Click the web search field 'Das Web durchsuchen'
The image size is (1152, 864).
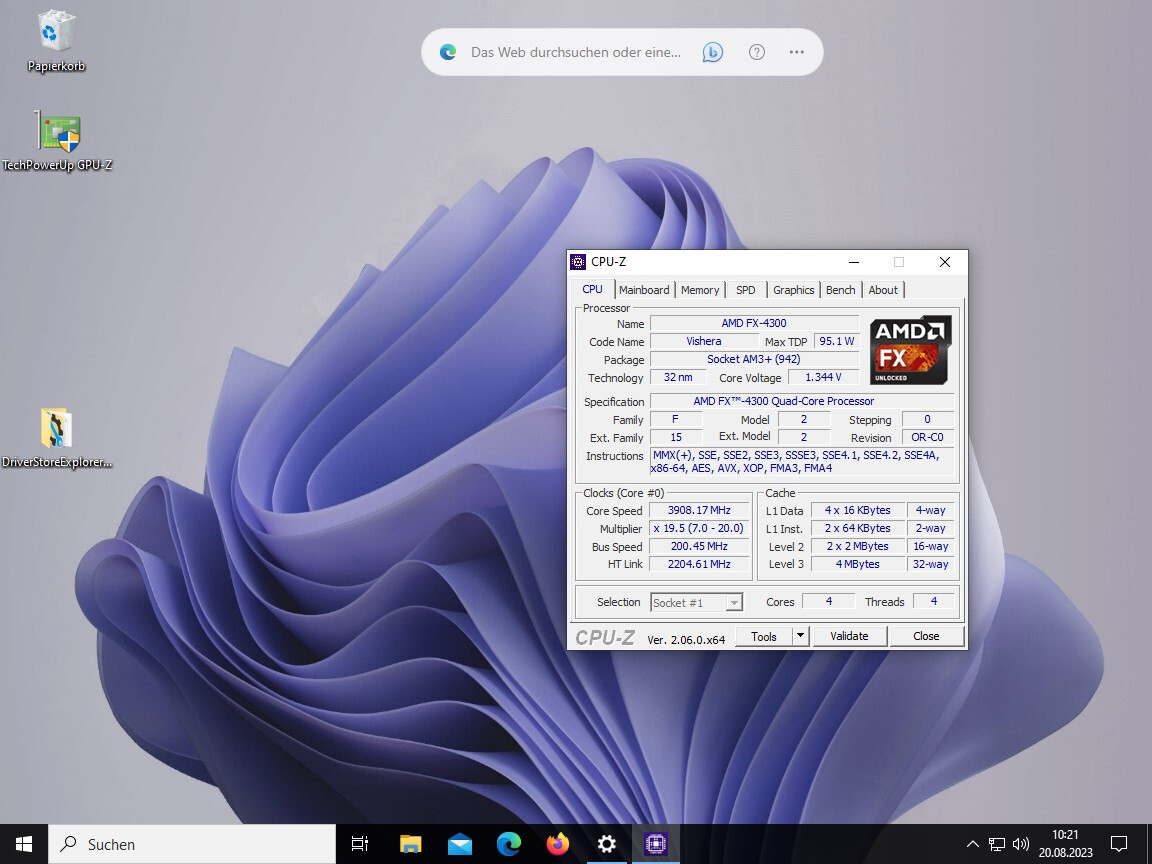coord(576,52)
